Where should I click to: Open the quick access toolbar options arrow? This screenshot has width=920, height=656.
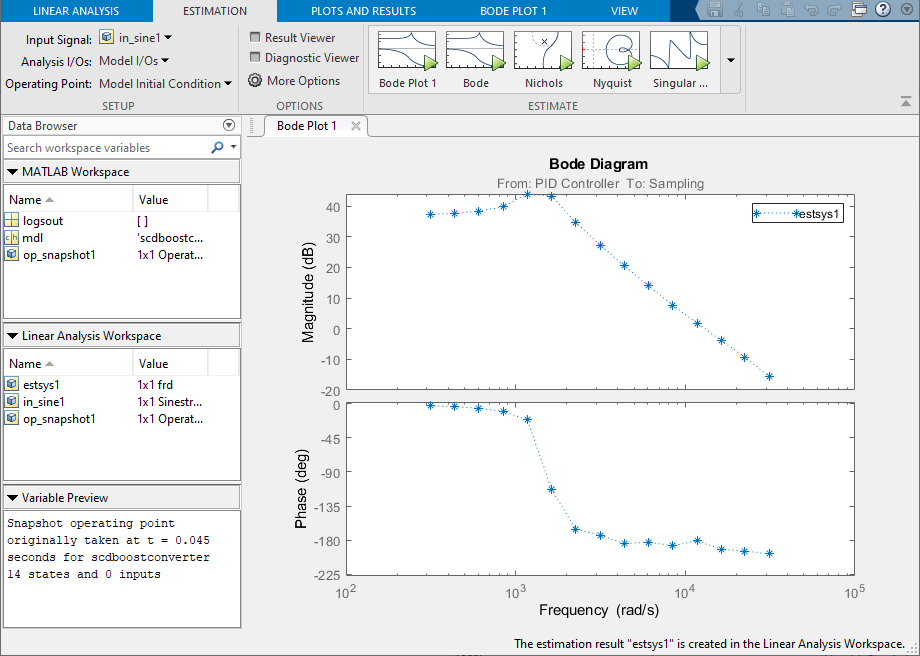coord(906,9)
